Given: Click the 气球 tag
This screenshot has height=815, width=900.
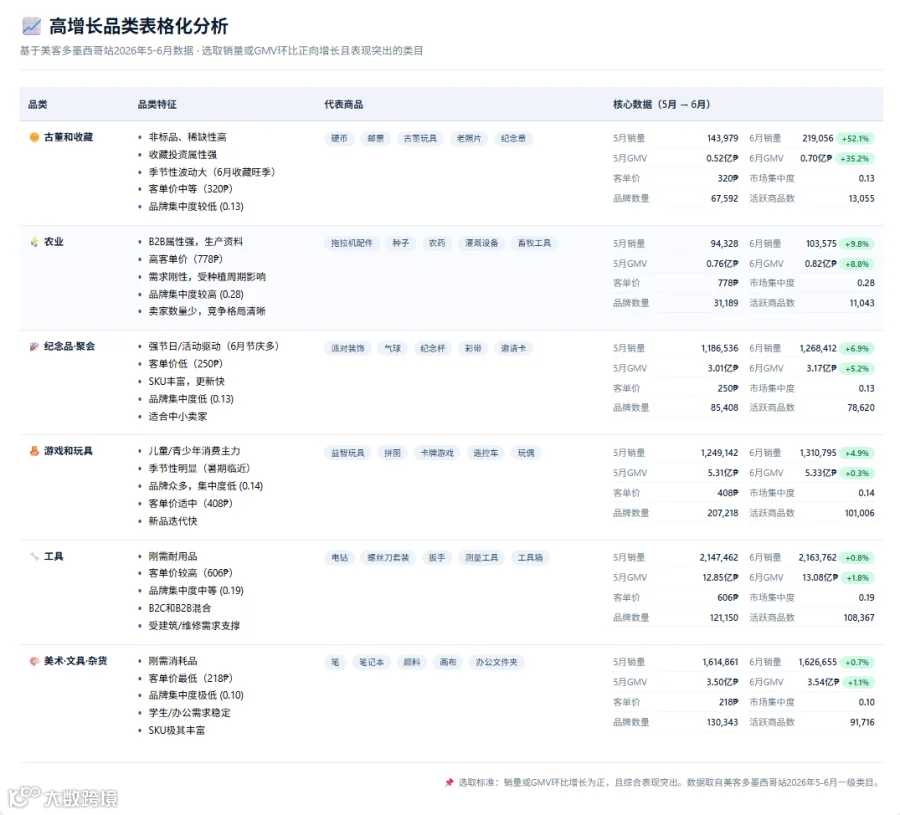Looking at the screenshot, I should [393, 348].
